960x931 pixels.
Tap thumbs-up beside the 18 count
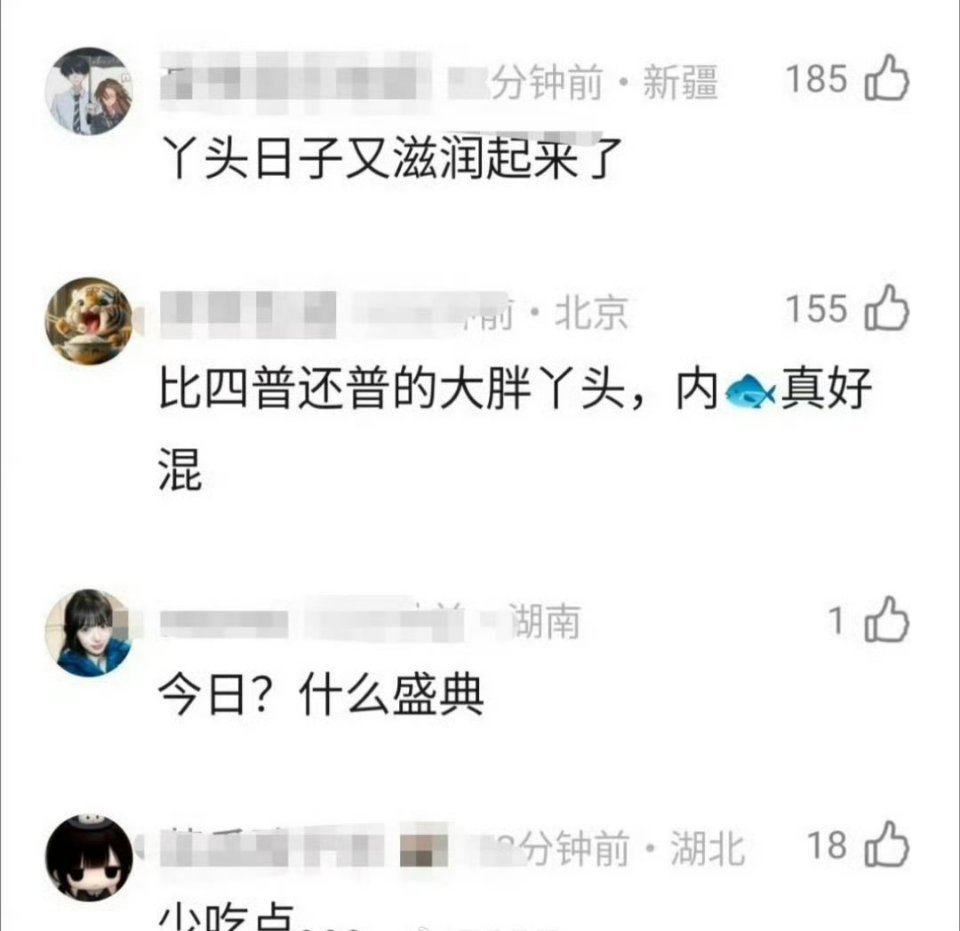click(x=887, y=845)
